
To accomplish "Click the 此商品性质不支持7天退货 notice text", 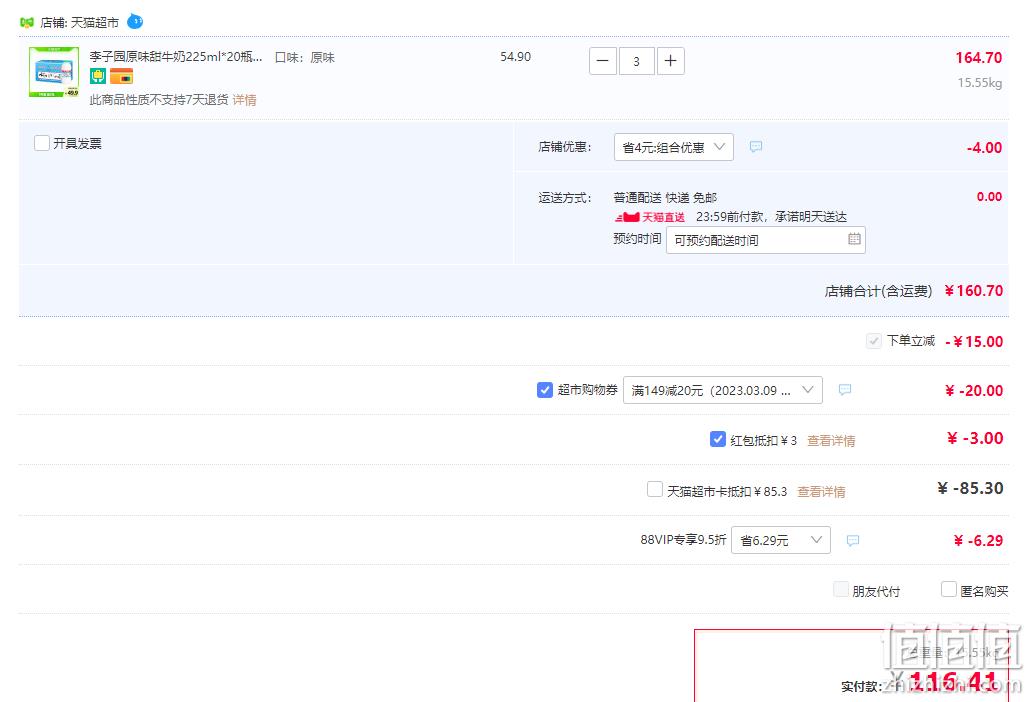I will tap(159, 100).
